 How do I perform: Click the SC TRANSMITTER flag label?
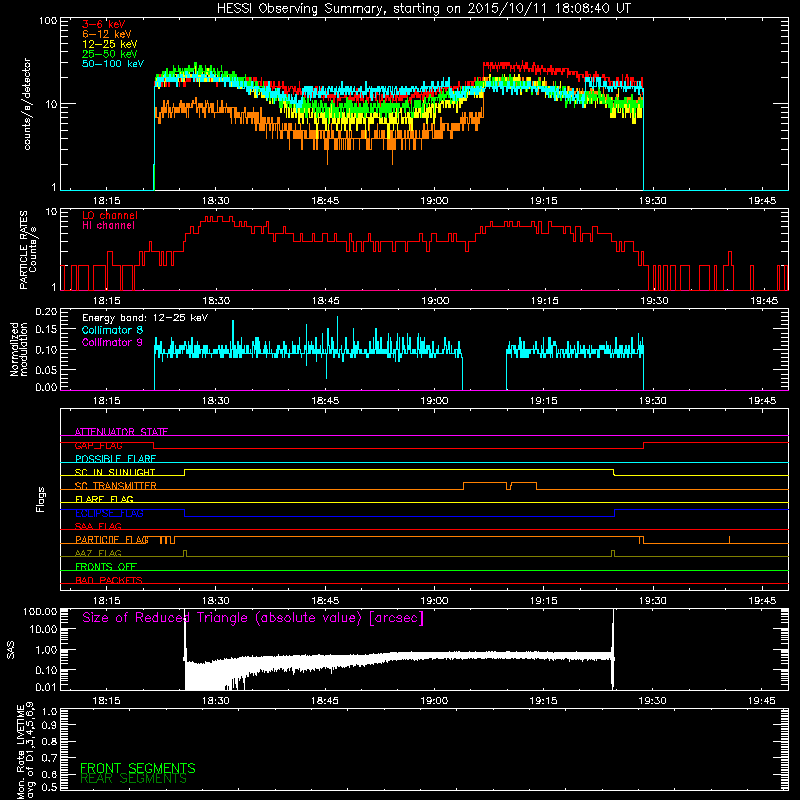point(116,486)
